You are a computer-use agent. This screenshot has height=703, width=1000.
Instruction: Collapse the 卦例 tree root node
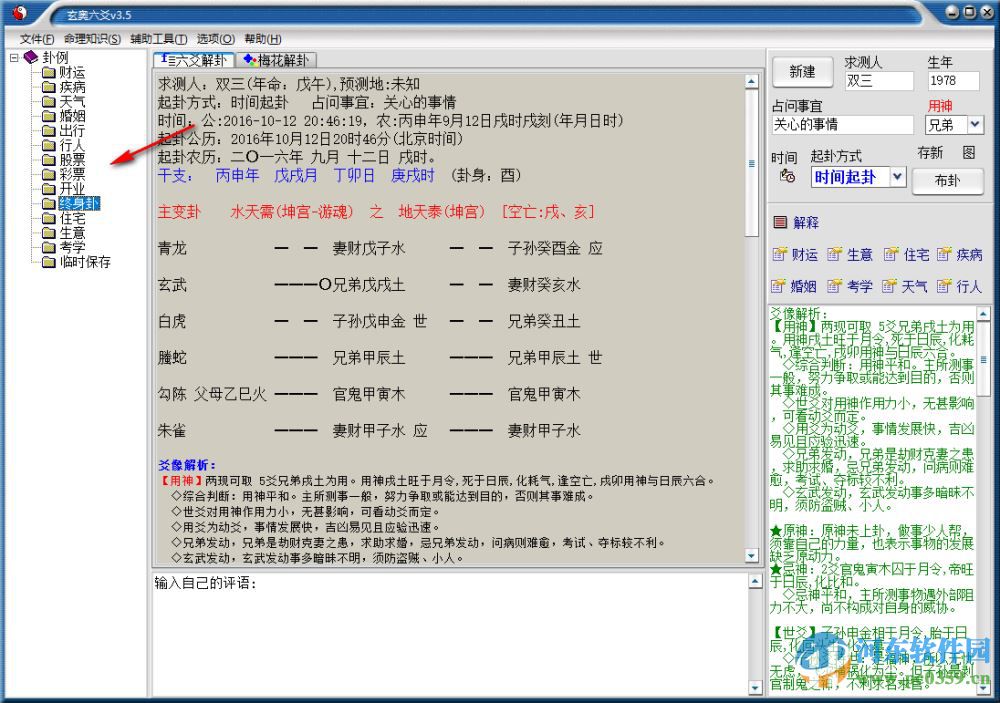[16, 57]
